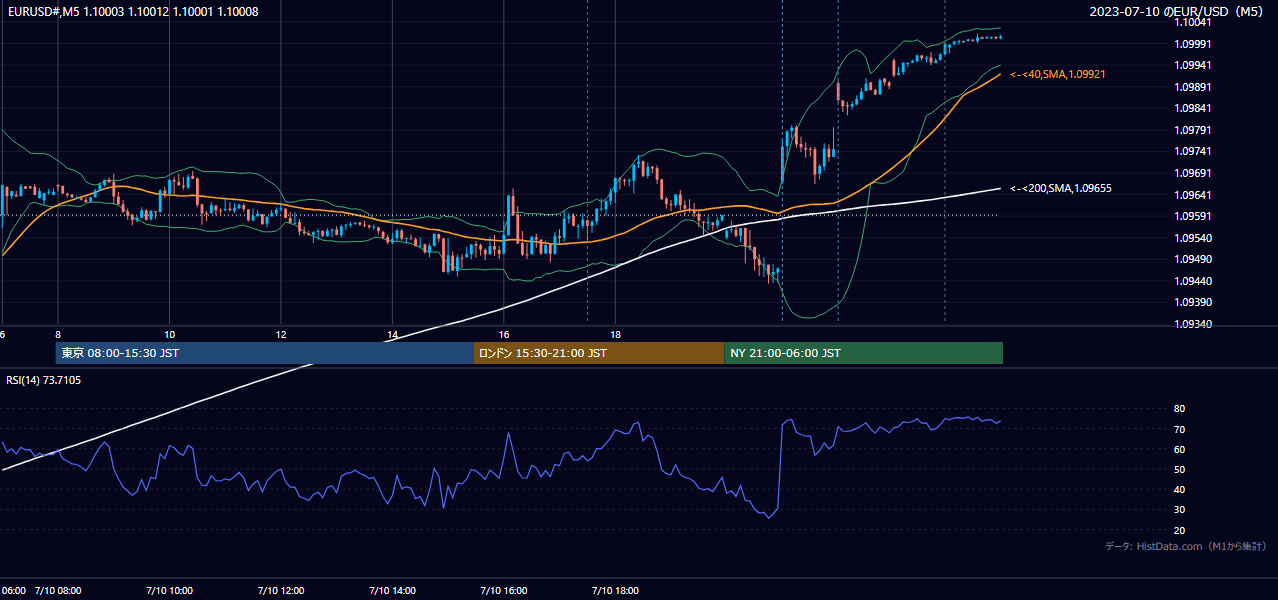Viewport: 1278px width, 600px height.
Task: Click RSI scale level 30
Action: [1180, 510]
